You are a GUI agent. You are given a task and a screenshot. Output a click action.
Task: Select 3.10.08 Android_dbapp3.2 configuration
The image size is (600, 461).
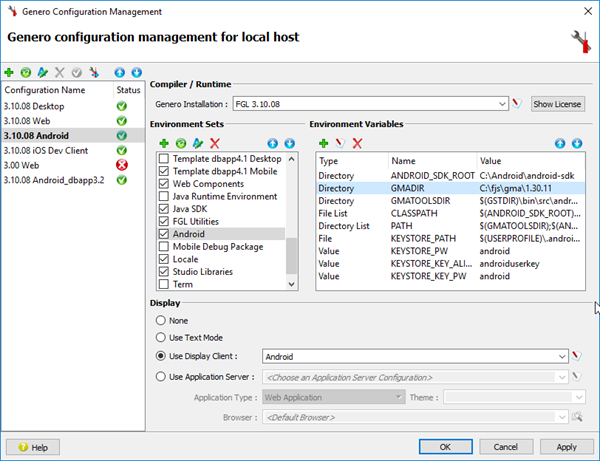coord(73,180)
